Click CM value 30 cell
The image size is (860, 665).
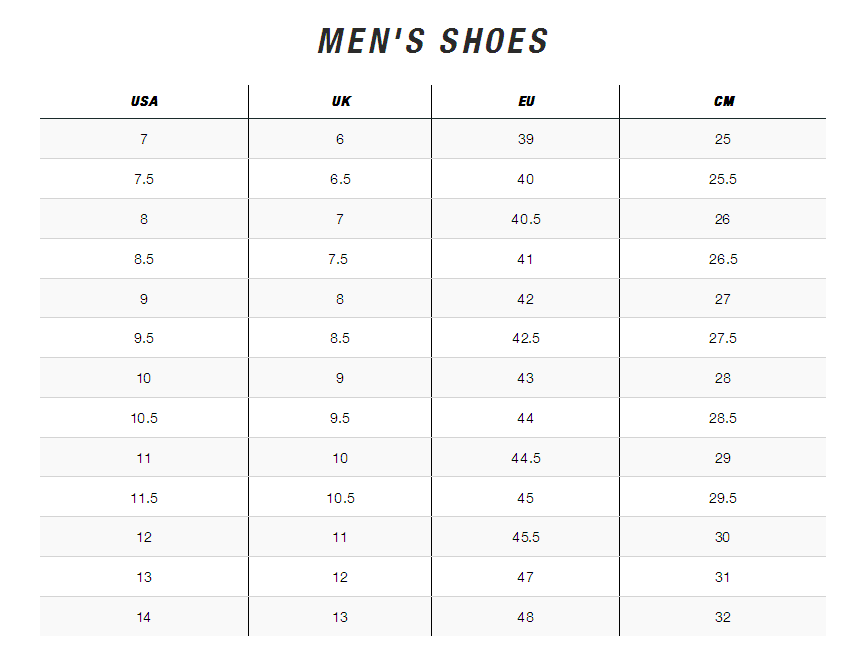[x=723, y=537]
